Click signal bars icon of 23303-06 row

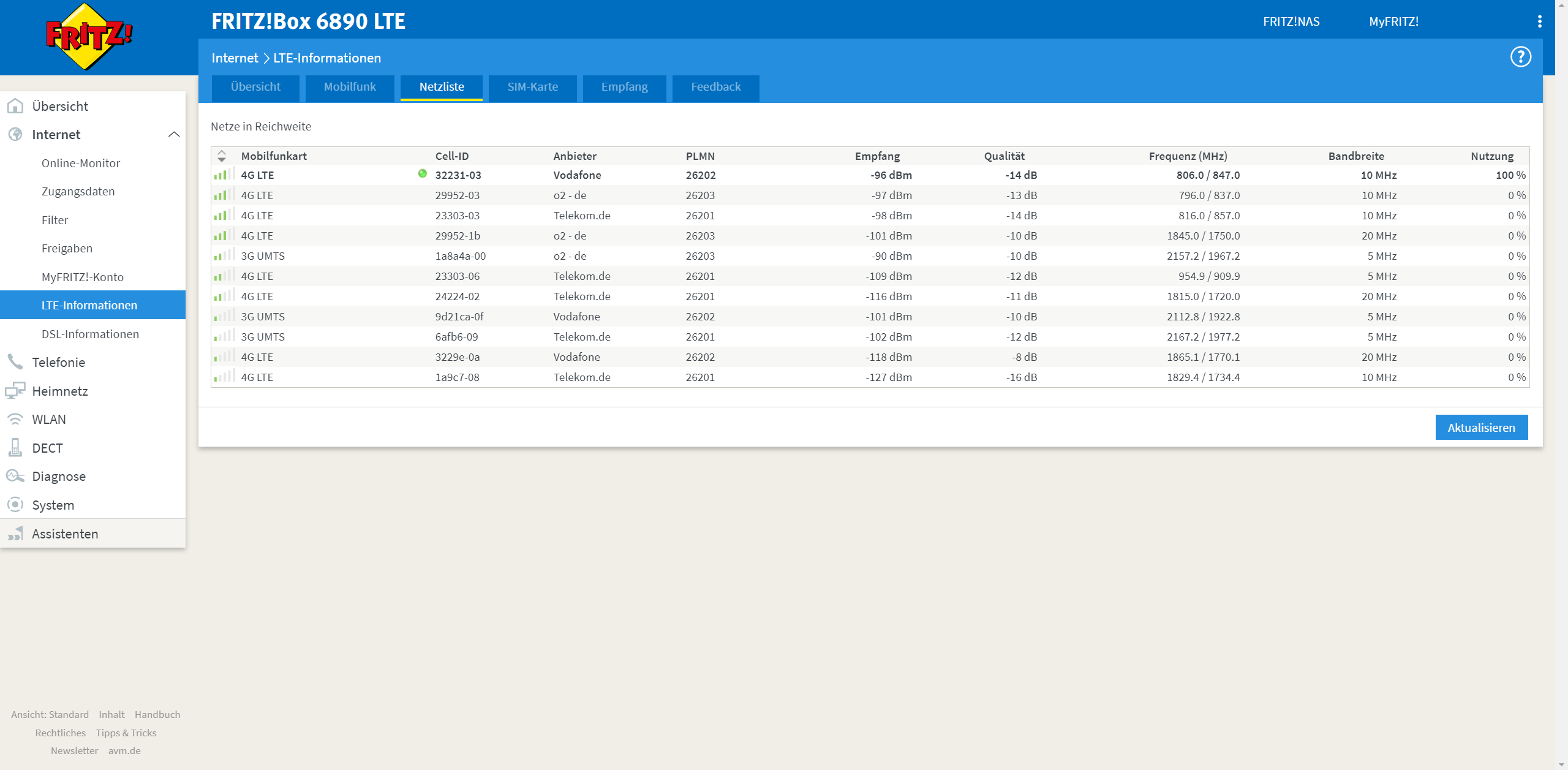point(224,275)
